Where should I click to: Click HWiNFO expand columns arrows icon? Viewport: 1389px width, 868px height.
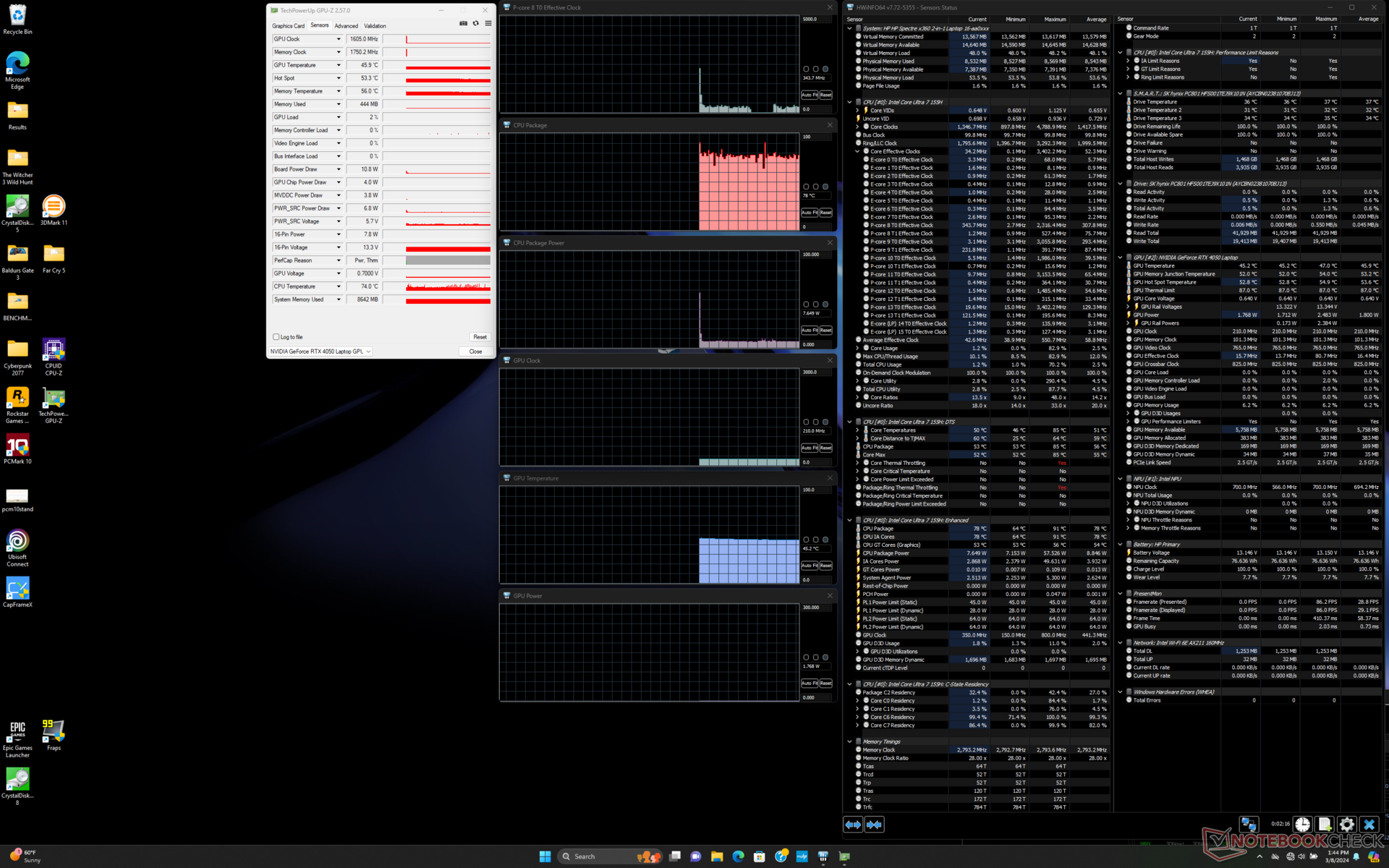[853, 825]
